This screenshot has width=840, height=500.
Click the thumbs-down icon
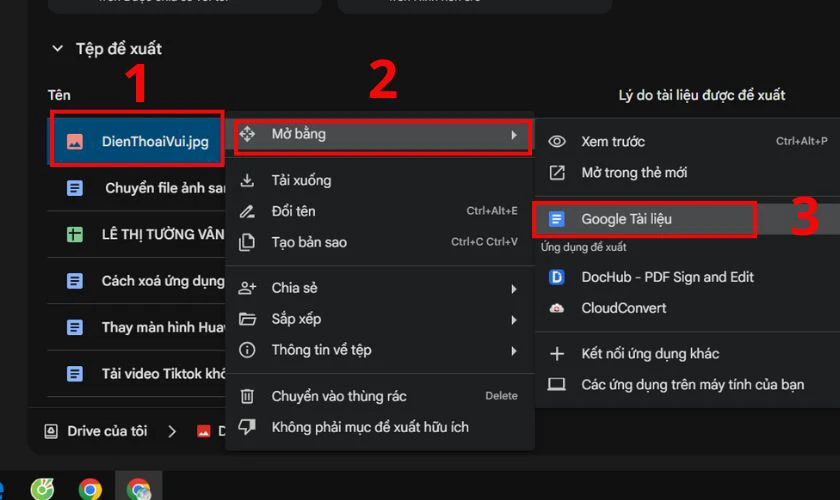point(247,427)
